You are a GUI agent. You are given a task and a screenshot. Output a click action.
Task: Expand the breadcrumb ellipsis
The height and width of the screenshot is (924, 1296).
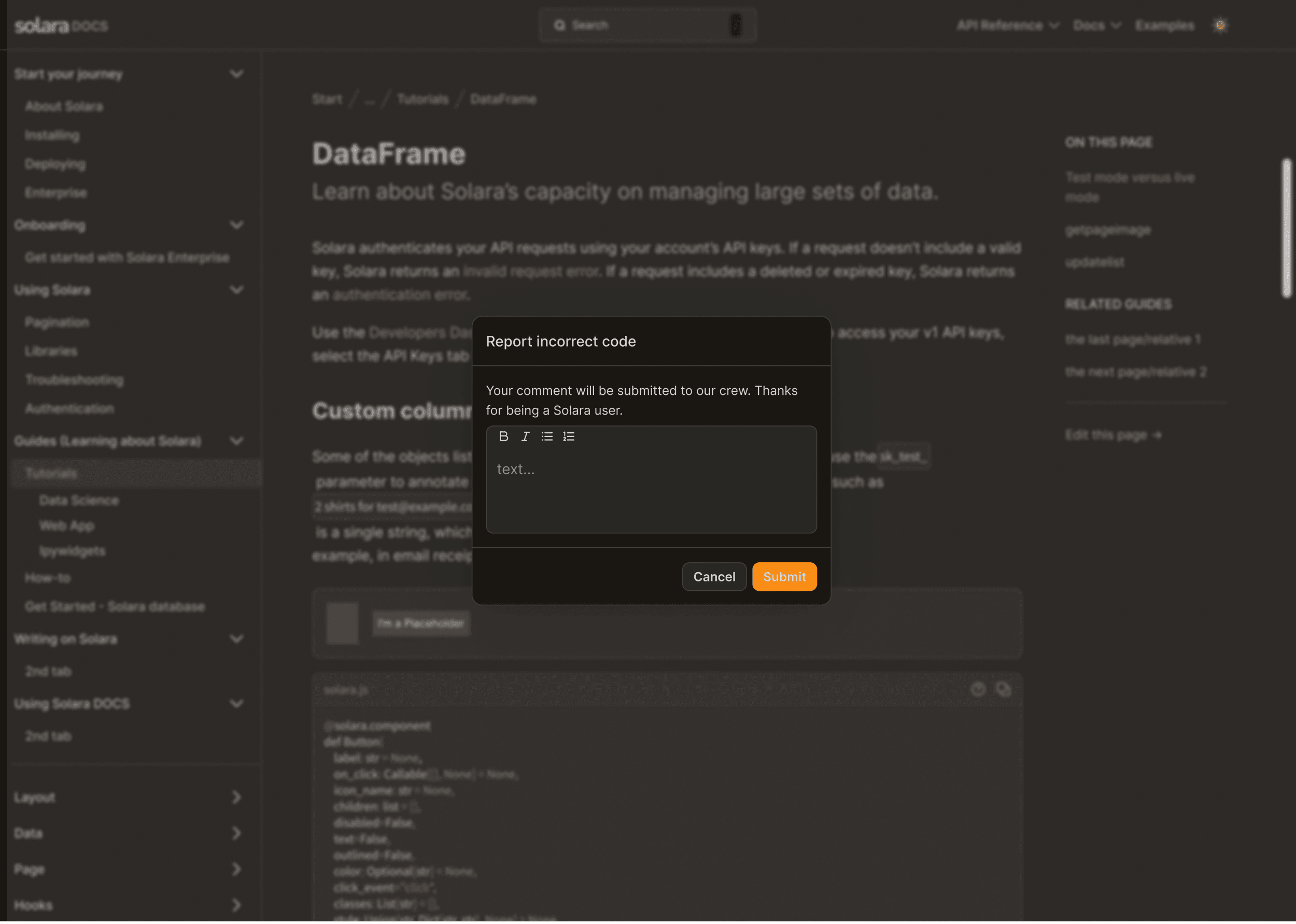370,100
